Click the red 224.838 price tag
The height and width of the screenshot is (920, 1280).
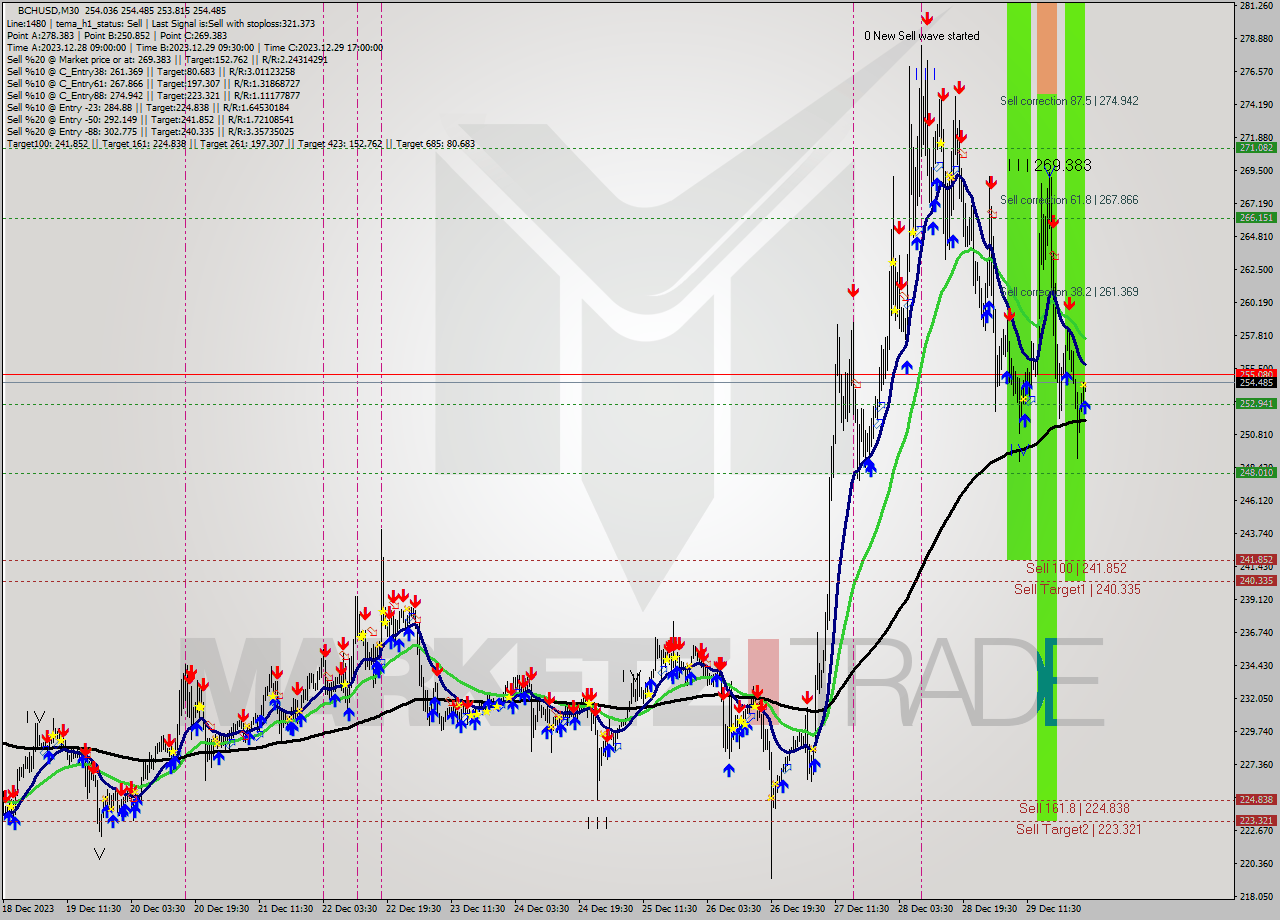pos(1256,800)
